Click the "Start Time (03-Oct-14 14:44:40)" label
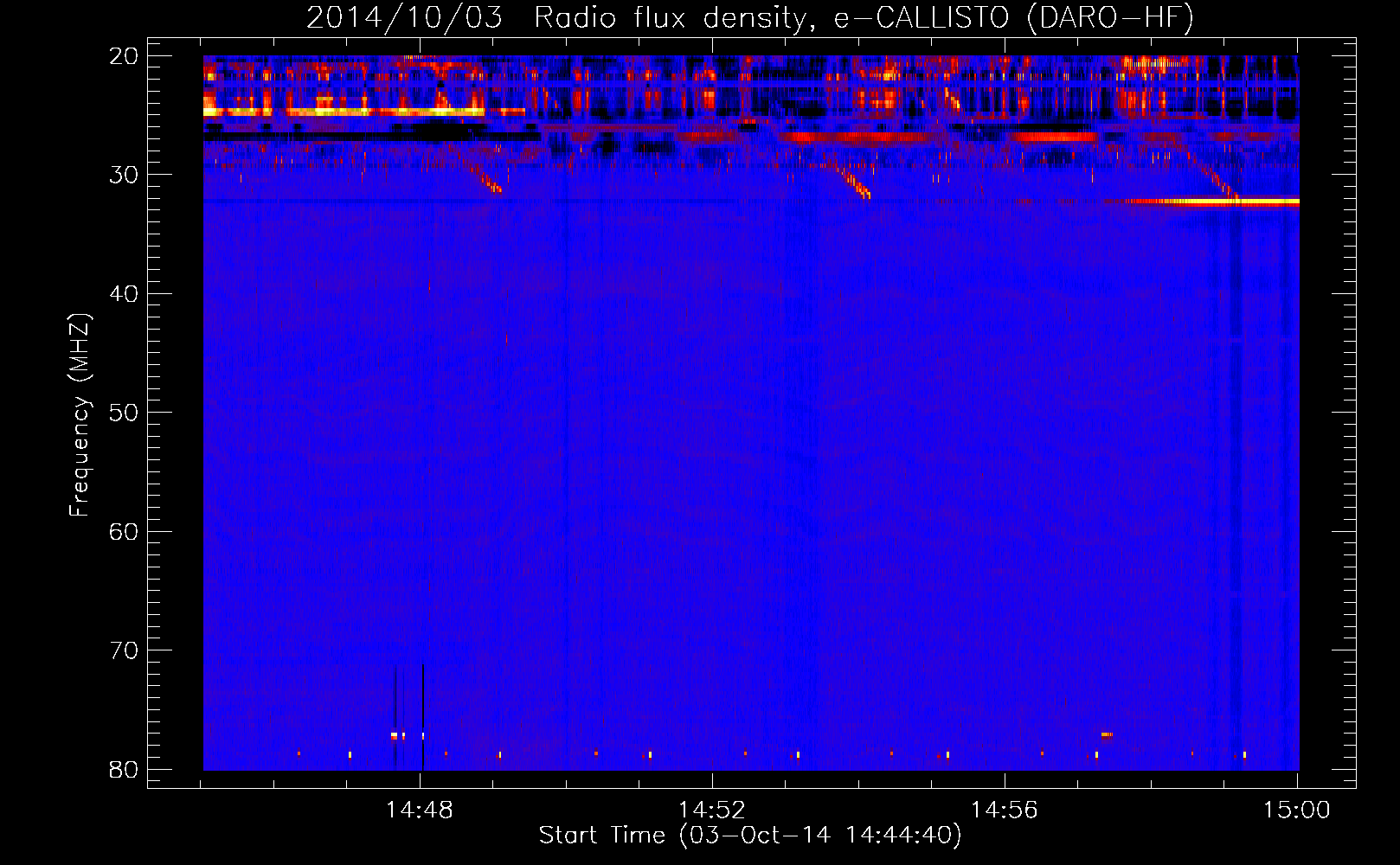Viewport: 1400px width, 865px height. (x=750, y=836)
